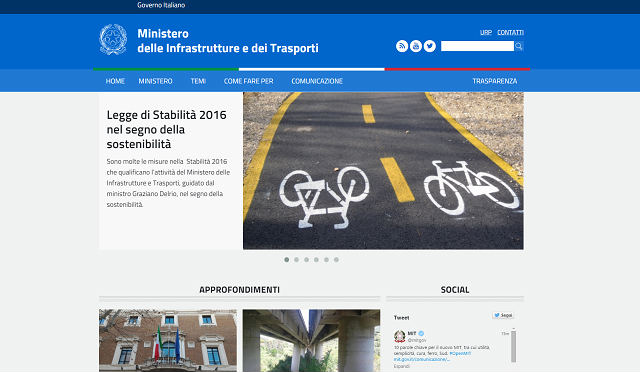Open the TEMI menu
Viewport: 640px width, 372px height.
pyautogui.click(x=198, y=81)
